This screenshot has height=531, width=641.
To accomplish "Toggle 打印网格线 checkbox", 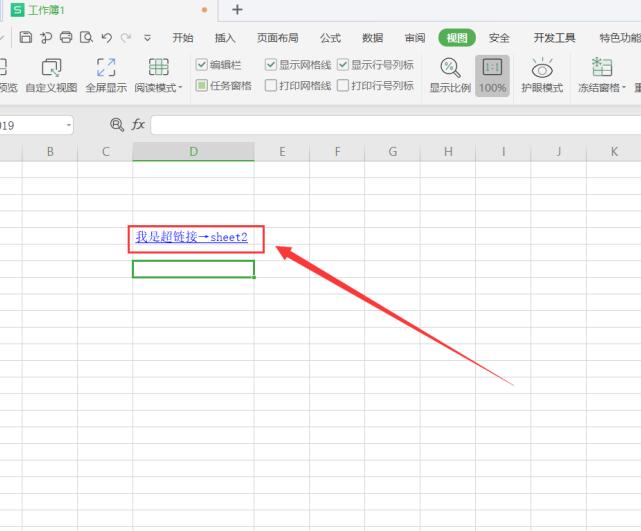I will (271, 85).
